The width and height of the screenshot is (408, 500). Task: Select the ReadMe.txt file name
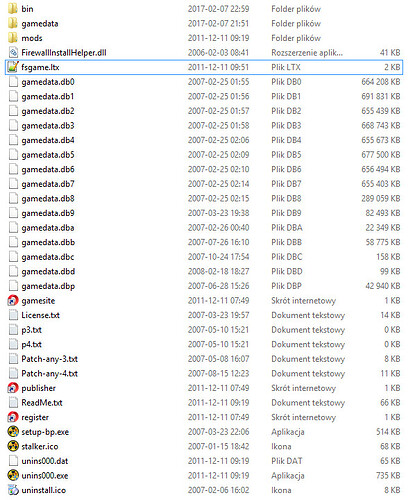(42, 403)
